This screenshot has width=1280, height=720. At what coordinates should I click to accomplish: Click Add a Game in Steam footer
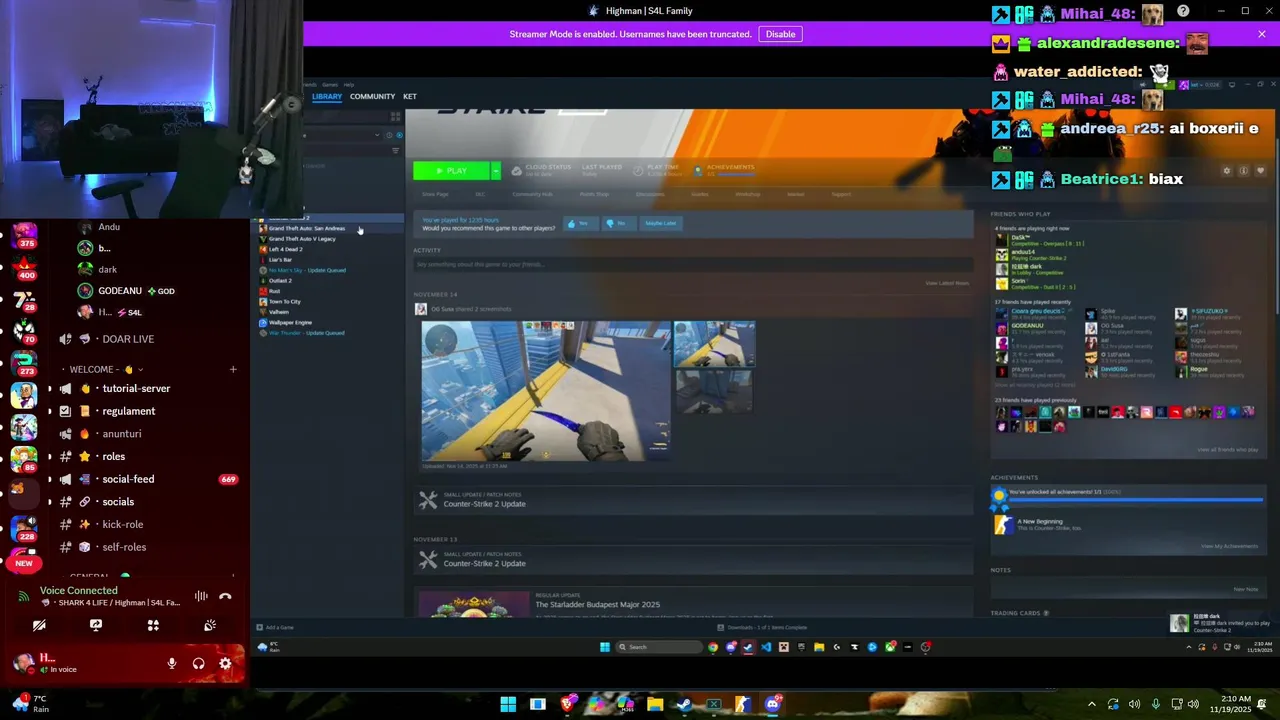click(x=274, y=627)
